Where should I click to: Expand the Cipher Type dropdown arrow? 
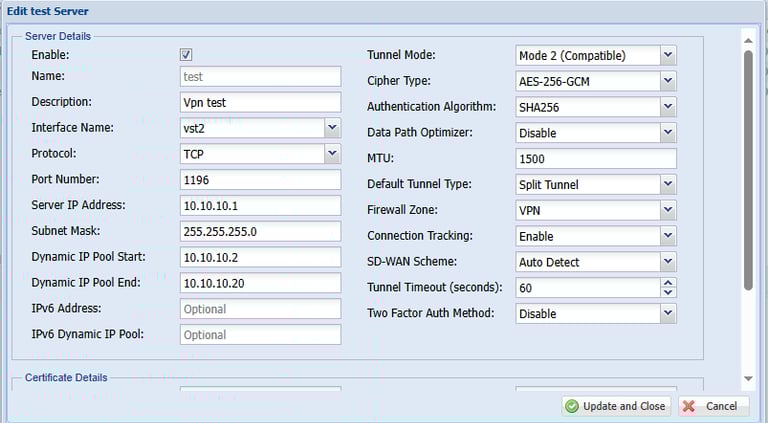tap(668, 81)
